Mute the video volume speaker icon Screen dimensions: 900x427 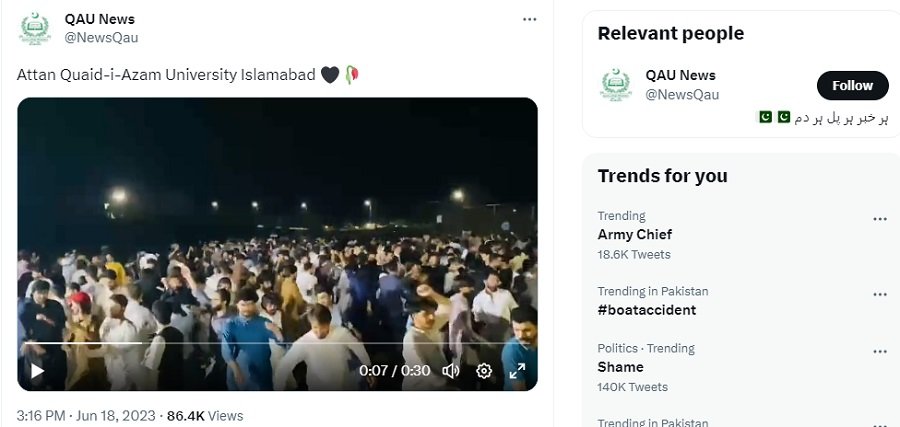click(451, 371)
